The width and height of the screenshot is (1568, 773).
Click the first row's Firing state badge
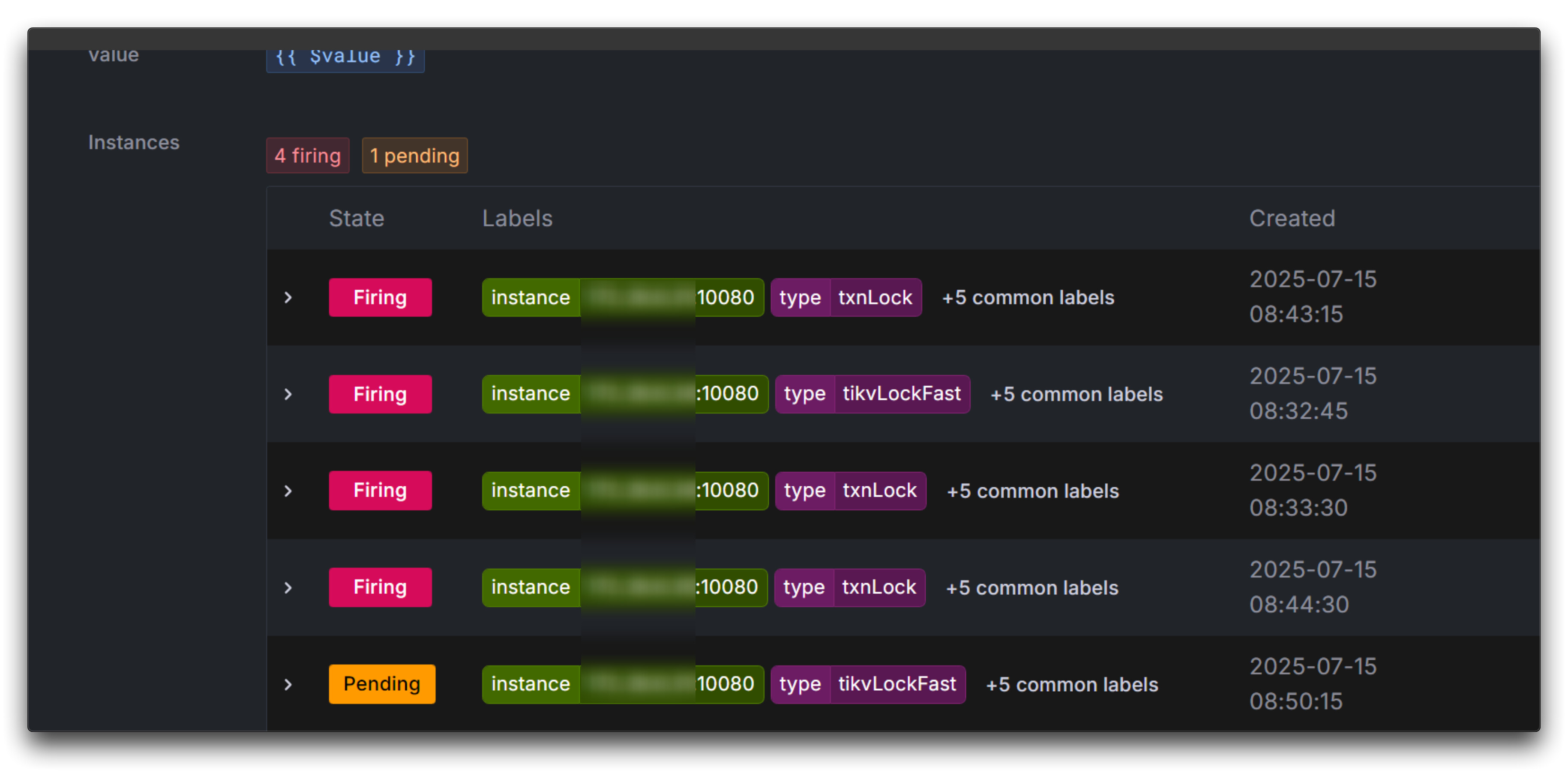(x=380, y=298)
